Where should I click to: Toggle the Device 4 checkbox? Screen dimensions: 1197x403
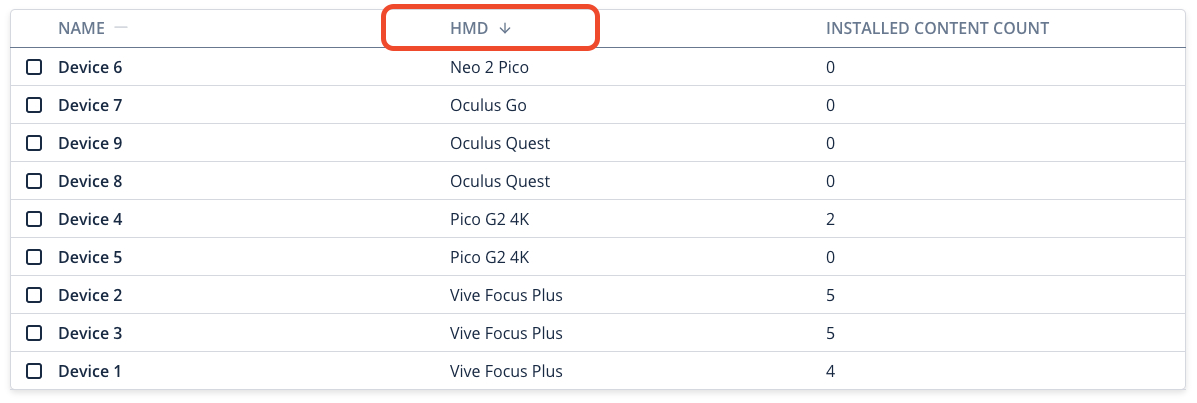pos(34,219)
